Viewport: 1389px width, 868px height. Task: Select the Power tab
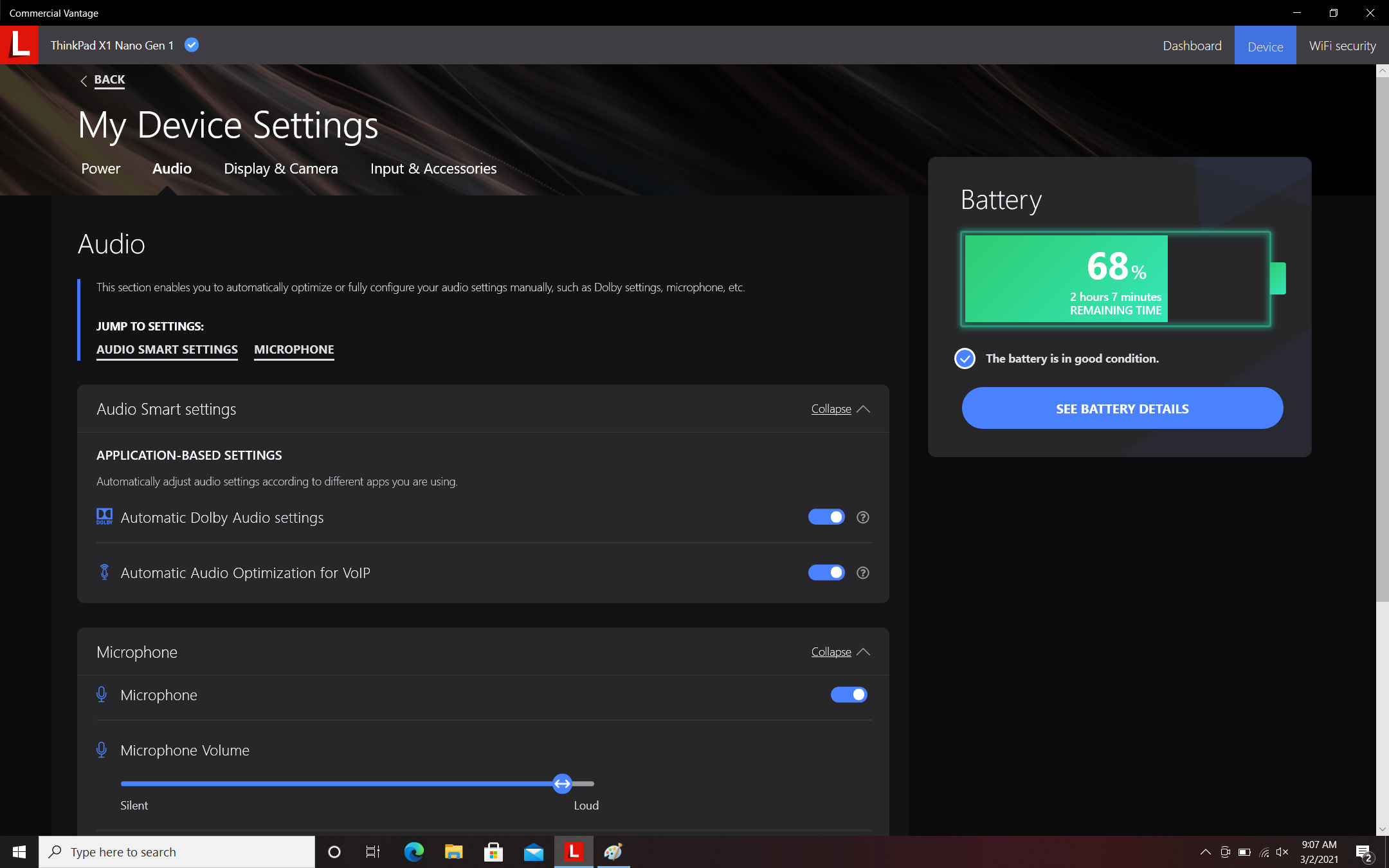(101, 168)
